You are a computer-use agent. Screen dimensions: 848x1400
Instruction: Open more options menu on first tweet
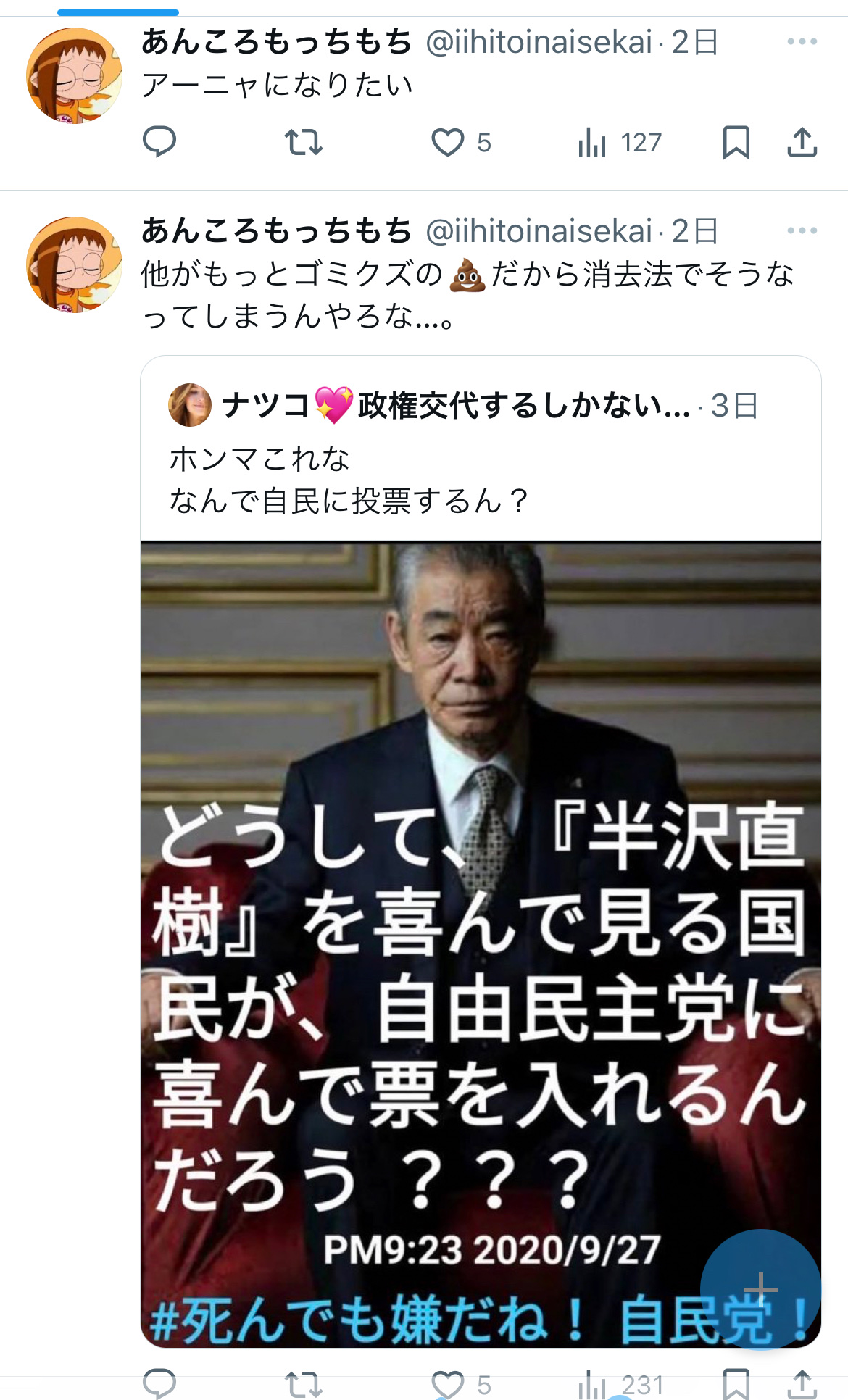point(802,42)
